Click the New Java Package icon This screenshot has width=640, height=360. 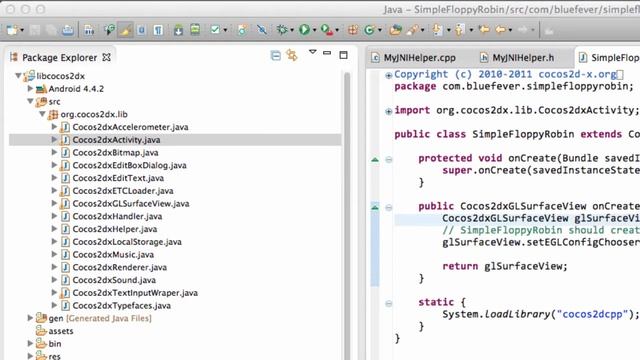353,30
